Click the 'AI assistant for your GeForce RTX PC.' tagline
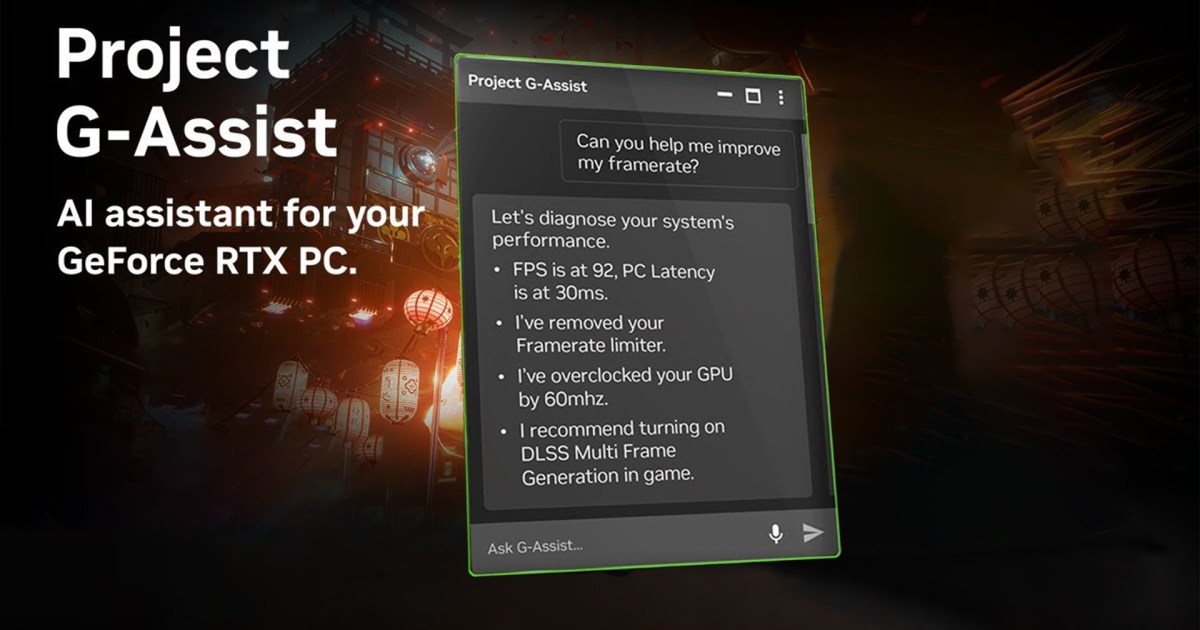The width and height of the screenshot is (1200, 630). (242, 237)
